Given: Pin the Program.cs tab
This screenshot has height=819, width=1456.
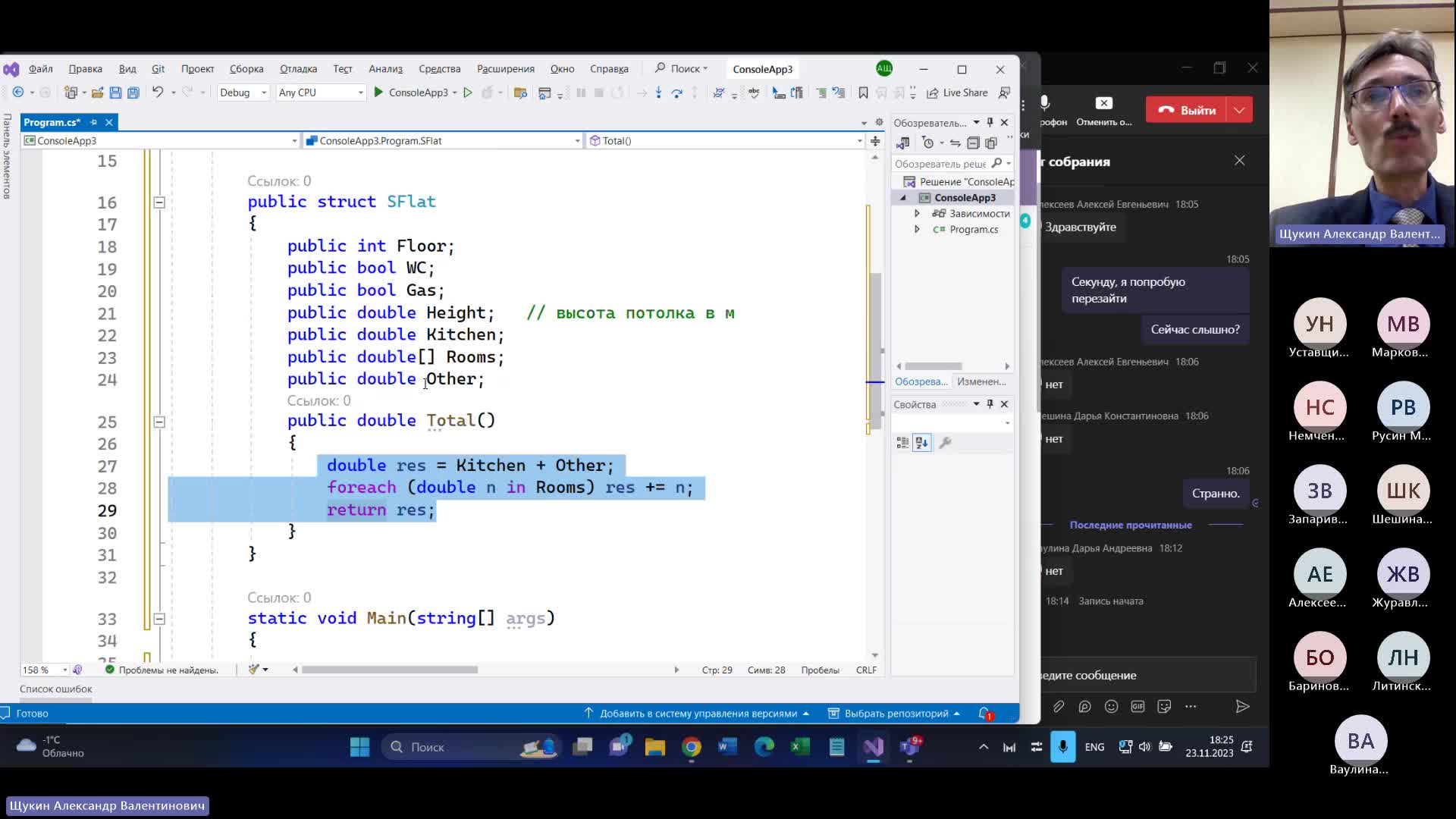Looking at the screenshot, I should [x=94, y=122].
